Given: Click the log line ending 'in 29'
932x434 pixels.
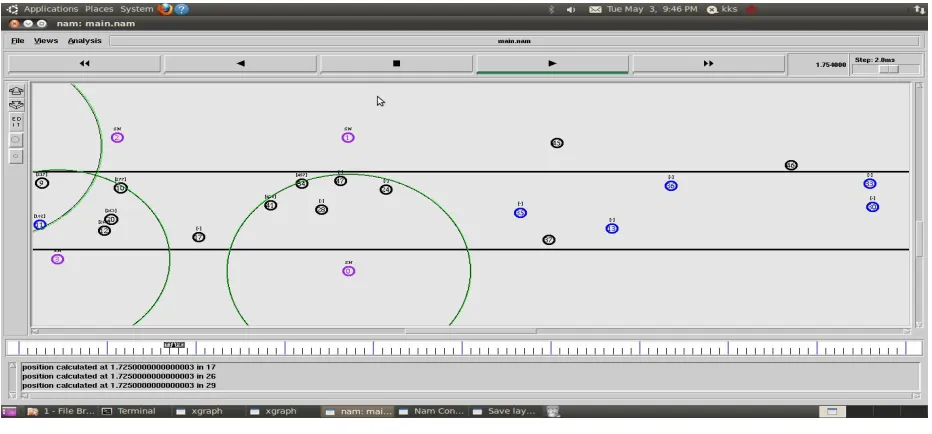Looking at the screenshot, I should point(119,385).
